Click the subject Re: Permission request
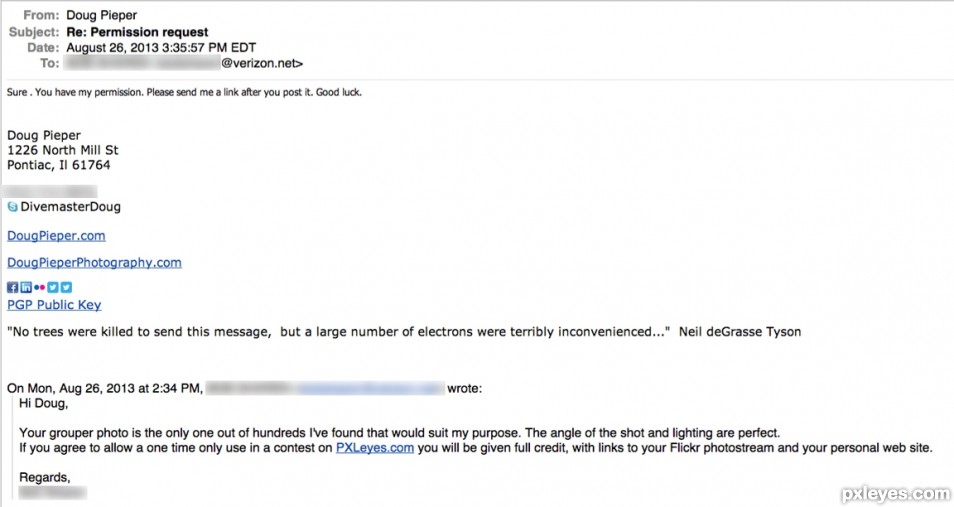 pos(138,32)
